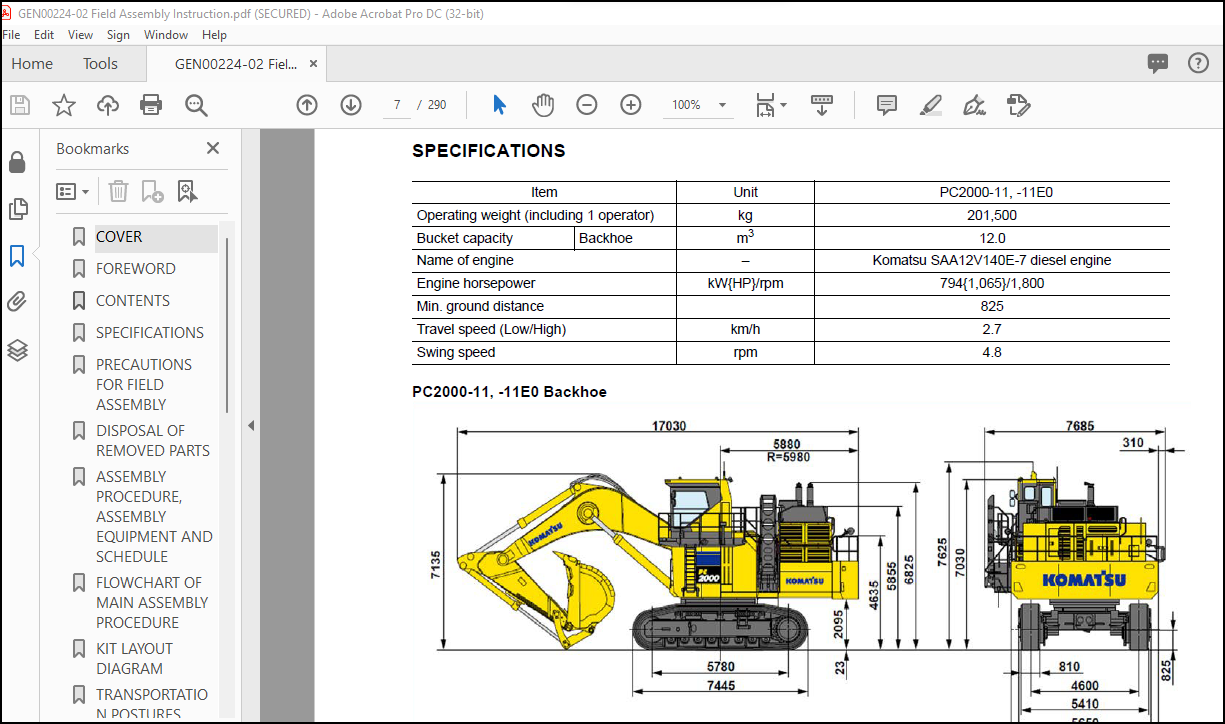Screen dimensions: 1225x724
Task: Click the SPECIFICATIONS page heading
Action: (488, 151)
